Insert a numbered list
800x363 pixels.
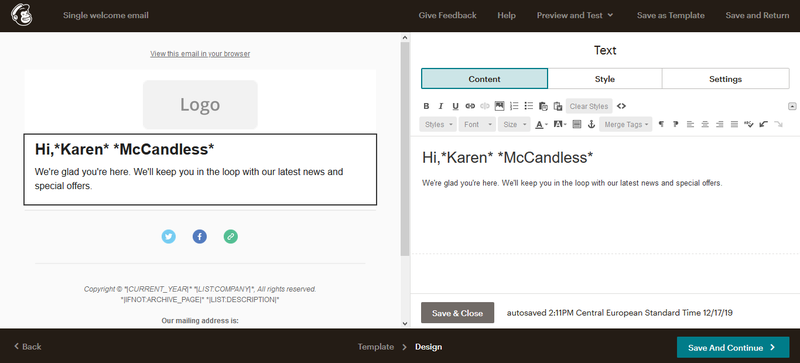pos(514,106)
